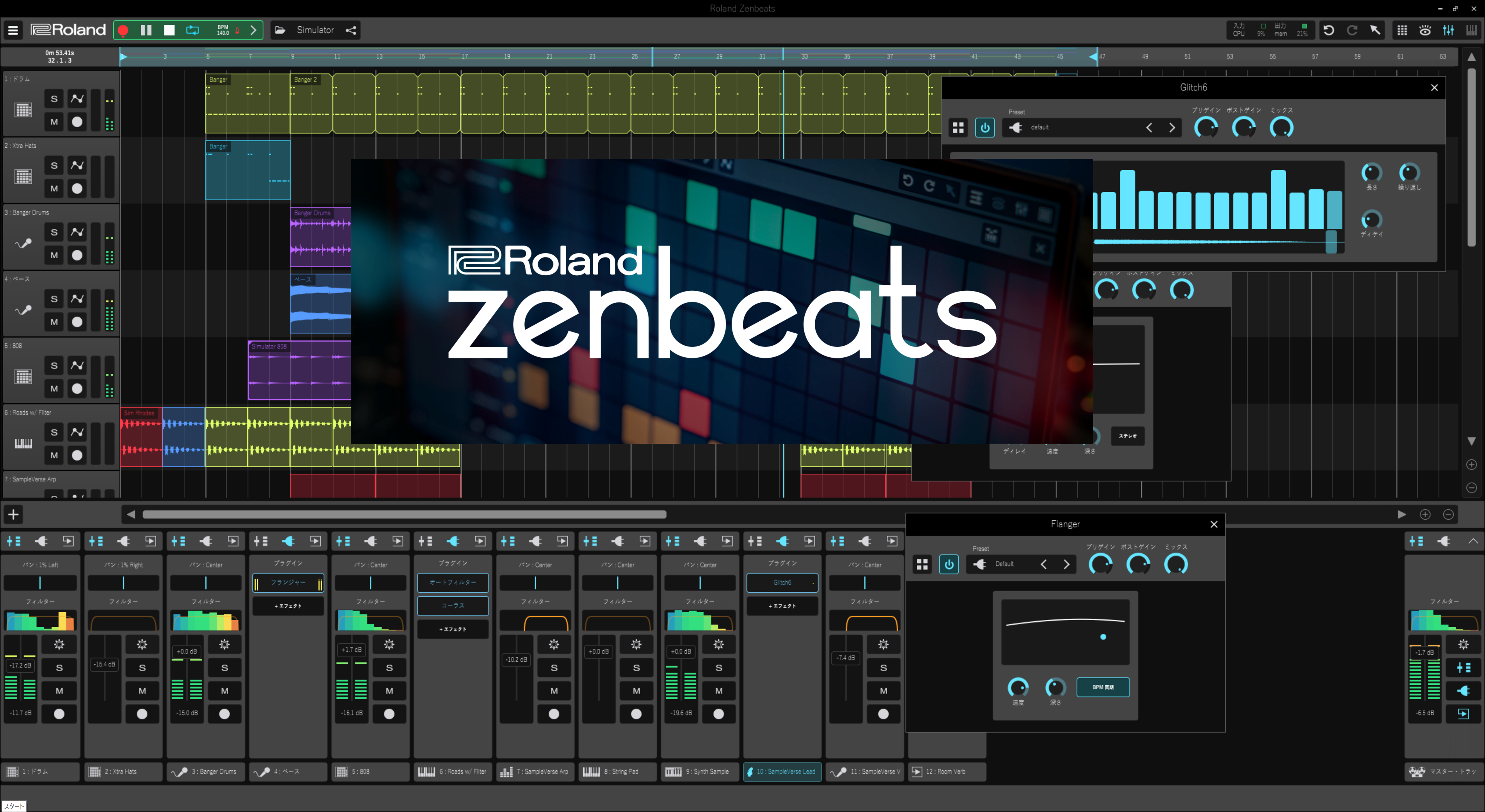Open the folder icon to load a project
The height and width of the screenshot is (812, 1485).
280,30
